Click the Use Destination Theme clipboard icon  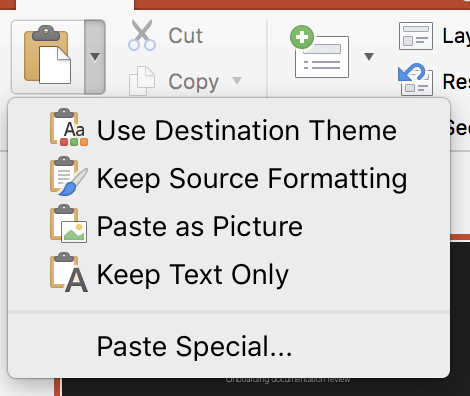(x=69, y=127)
